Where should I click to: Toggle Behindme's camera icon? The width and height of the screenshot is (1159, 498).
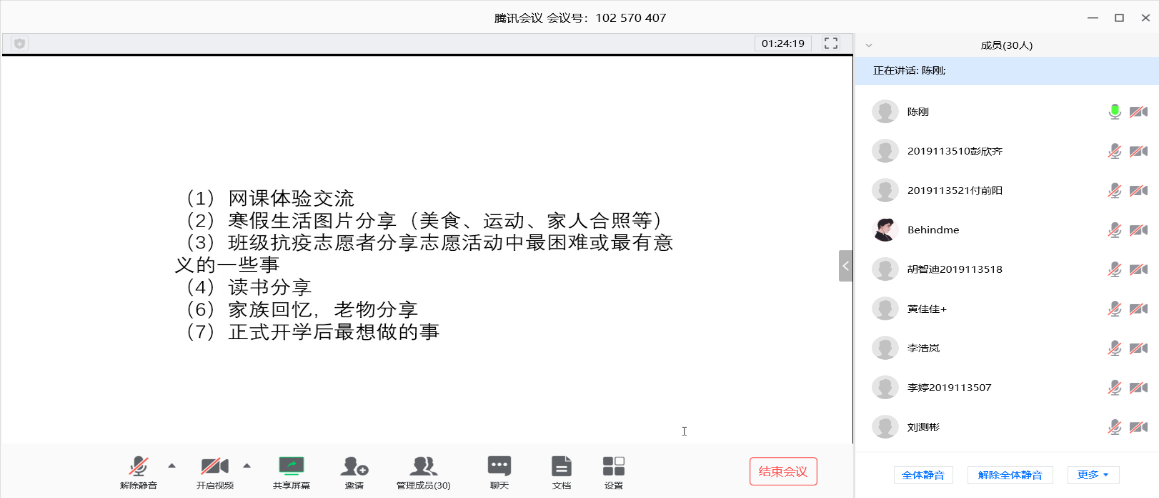pos(1139,230)
